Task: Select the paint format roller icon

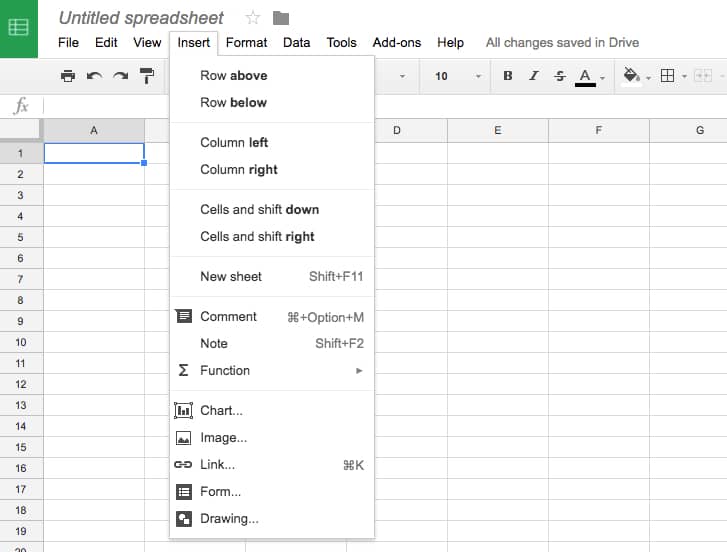Action: click(147, 76)
